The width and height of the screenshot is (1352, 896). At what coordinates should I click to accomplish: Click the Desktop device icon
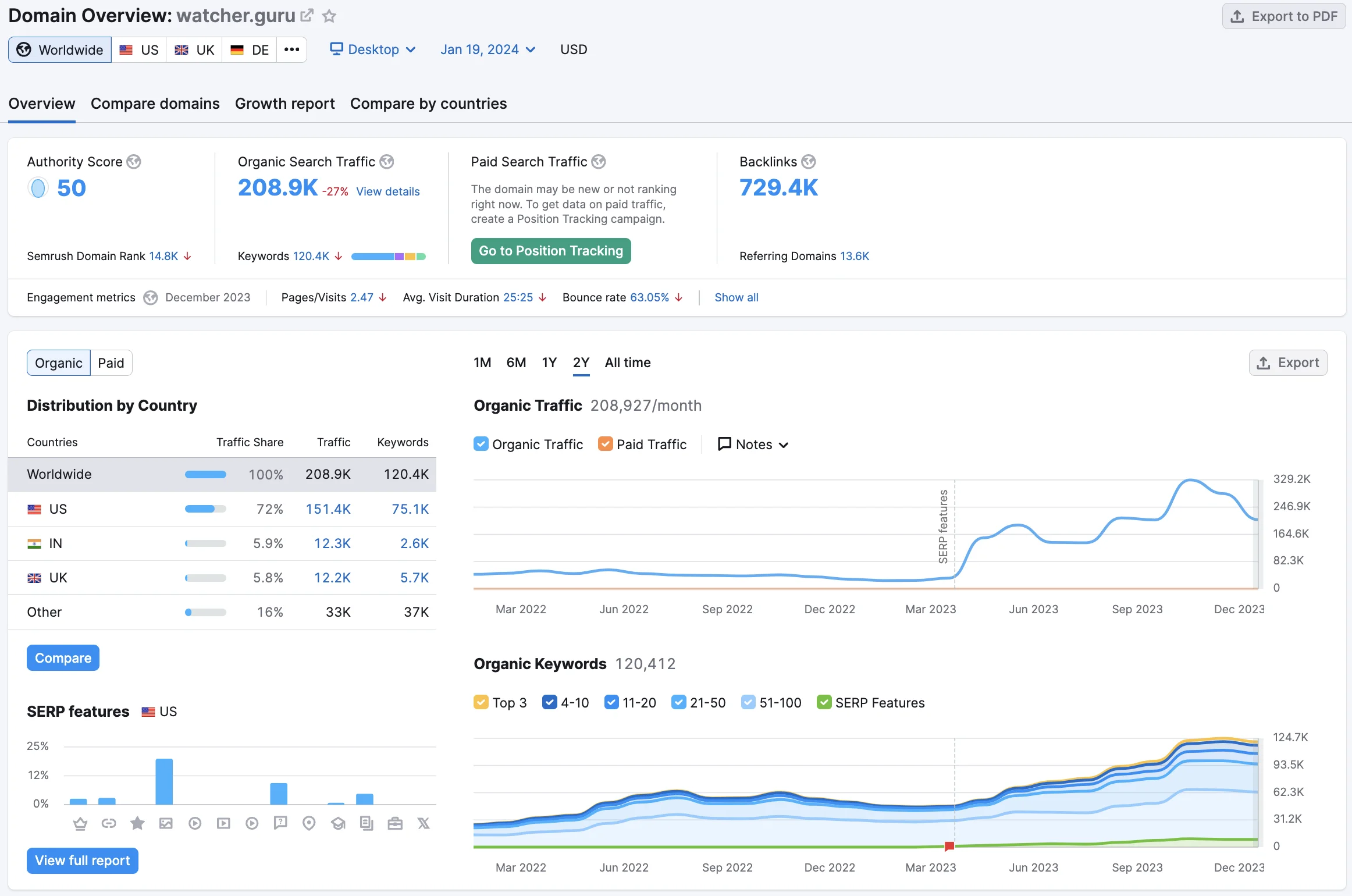[336, 48]
